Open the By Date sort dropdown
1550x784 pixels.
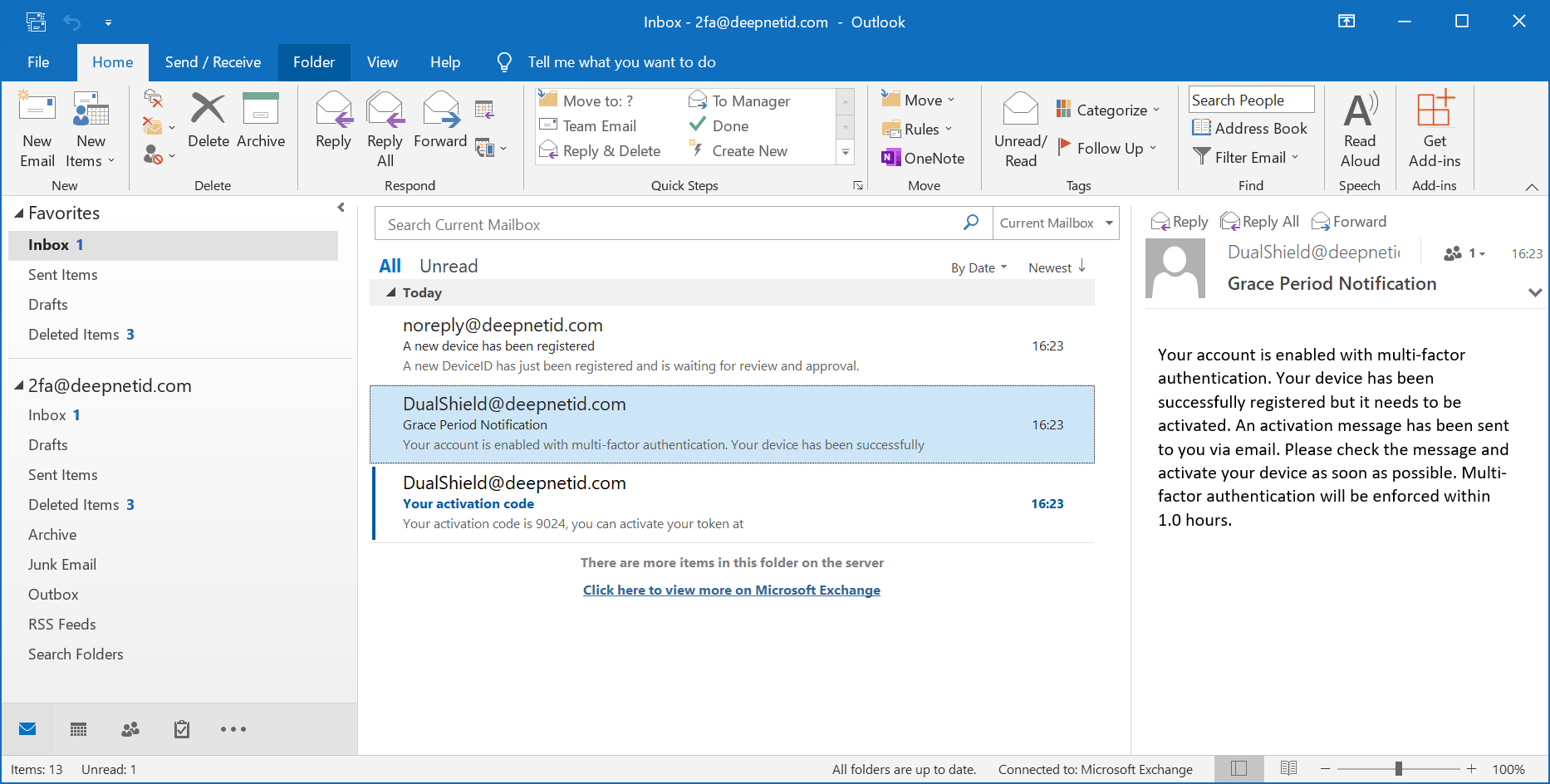pyautogui.click(x=979, y=267)
